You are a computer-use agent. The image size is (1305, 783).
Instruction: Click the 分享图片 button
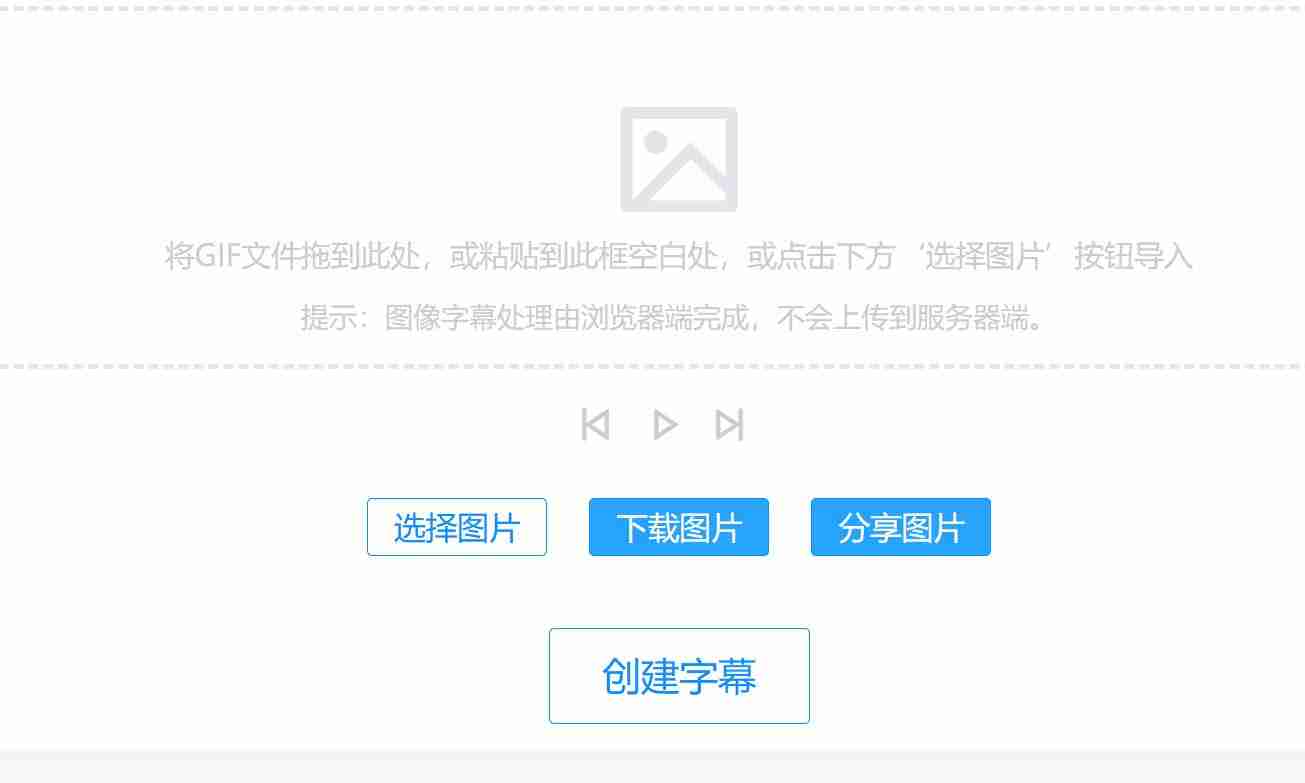901,527
